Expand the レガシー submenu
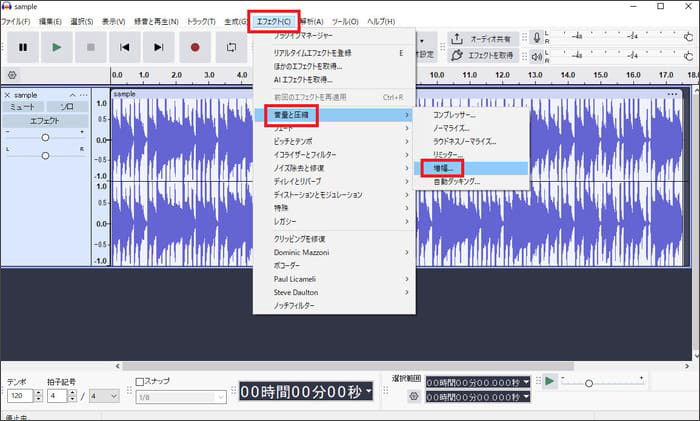 [334, 221]
